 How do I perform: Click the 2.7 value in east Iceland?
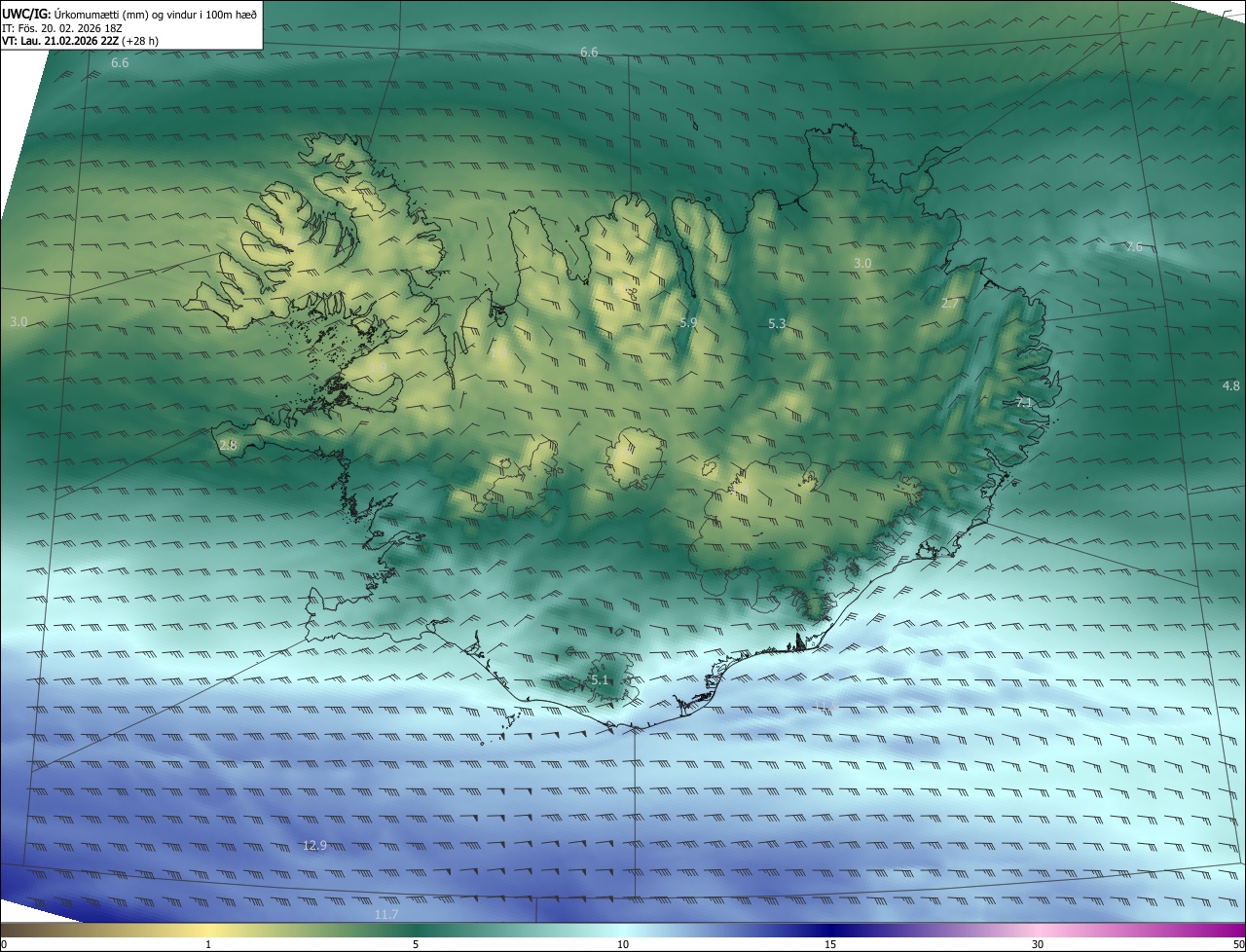tap(950, 304)
